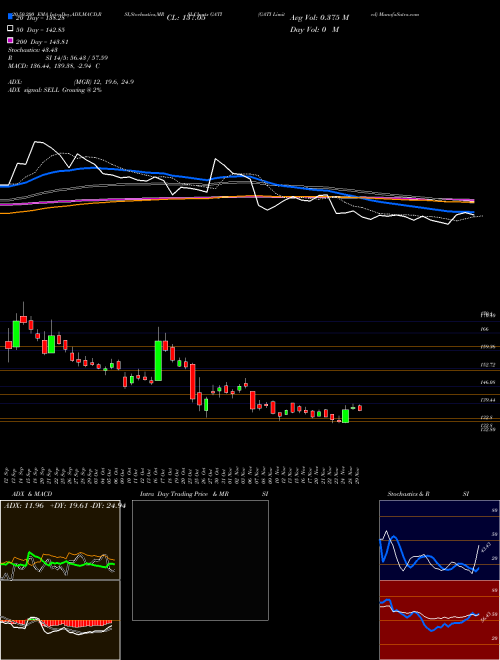
Task: Click the last red candle on the chart
Action: point(360,407)
